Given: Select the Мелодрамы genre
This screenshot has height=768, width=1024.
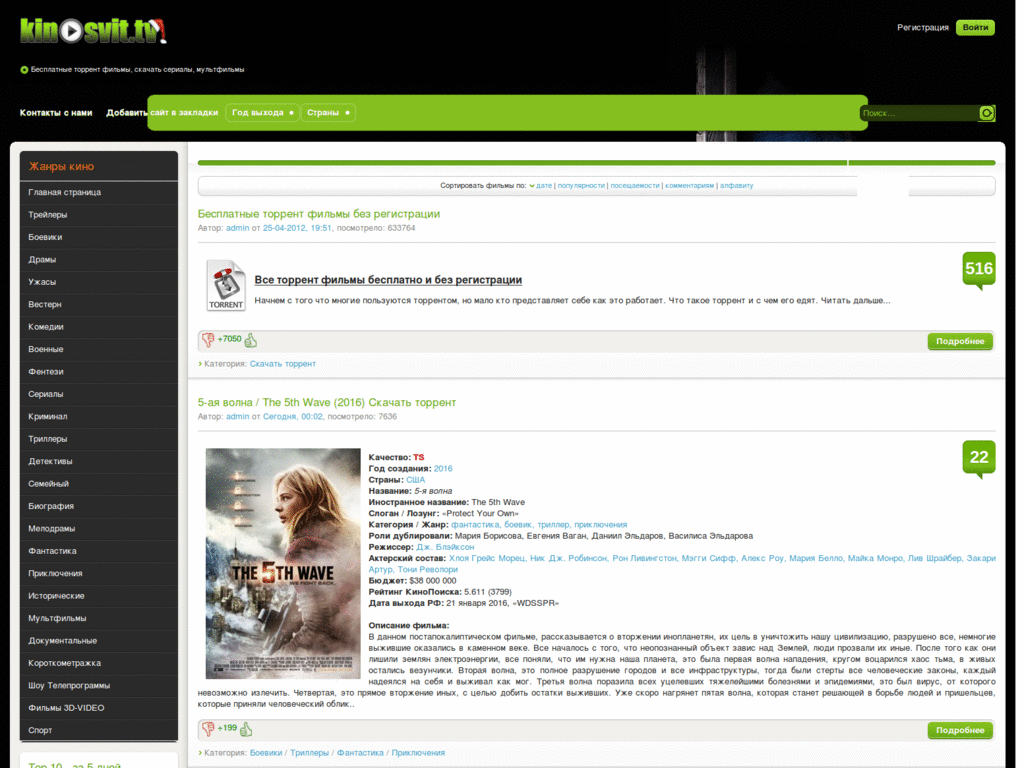Looking at the screenshot, I should click(x=99, y=528).
